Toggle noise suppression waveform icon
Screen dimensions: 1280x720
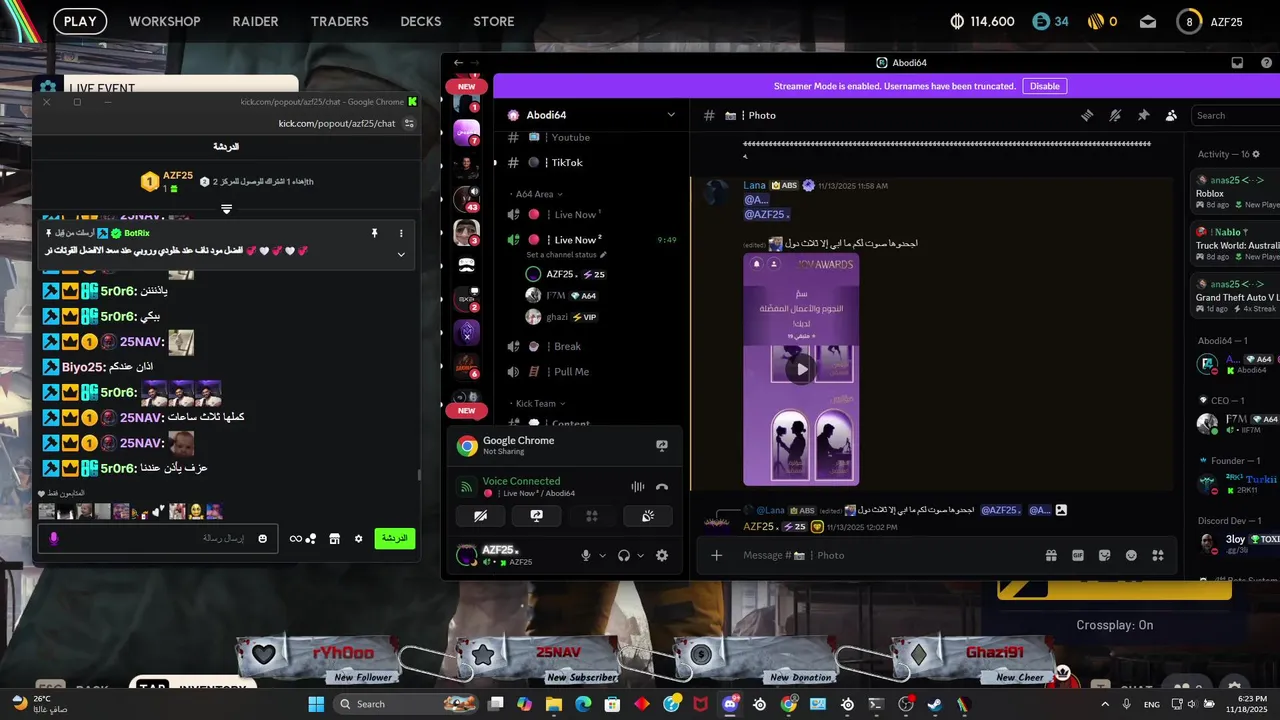point(637,487)
